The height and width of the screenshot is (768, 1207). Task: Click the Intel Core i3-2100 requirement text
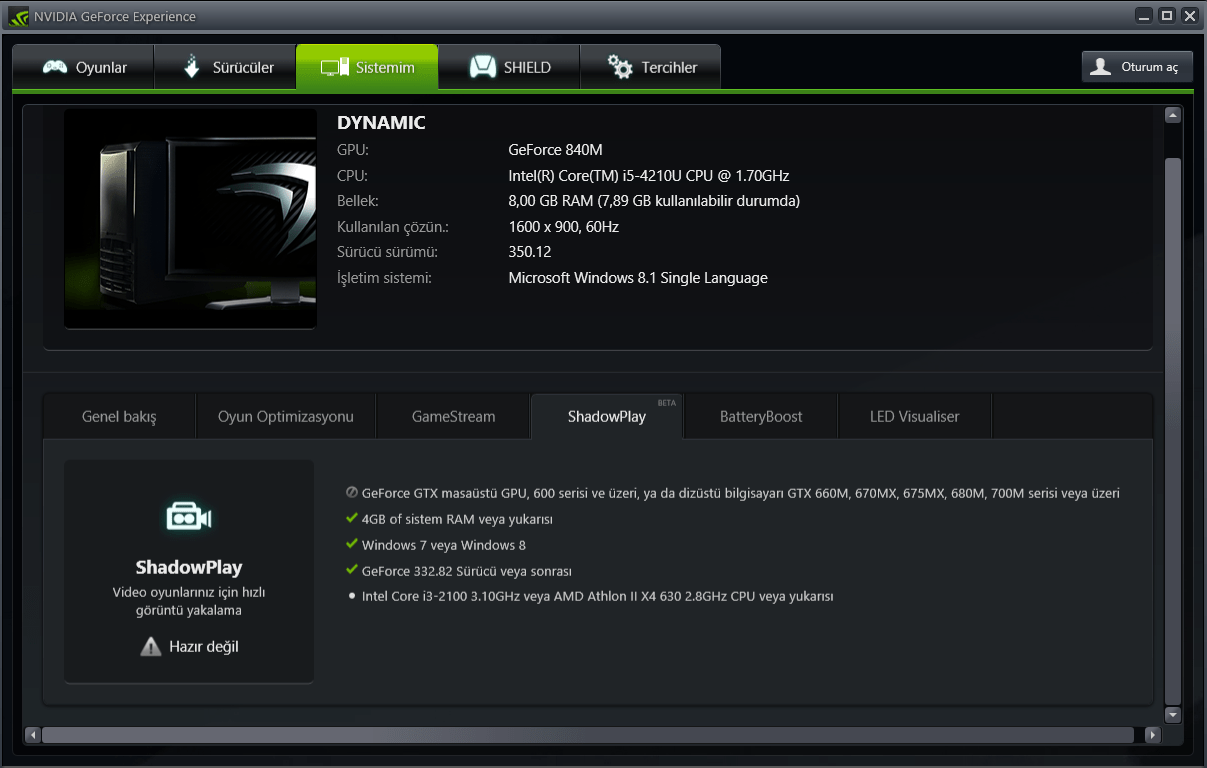(598, 596)
